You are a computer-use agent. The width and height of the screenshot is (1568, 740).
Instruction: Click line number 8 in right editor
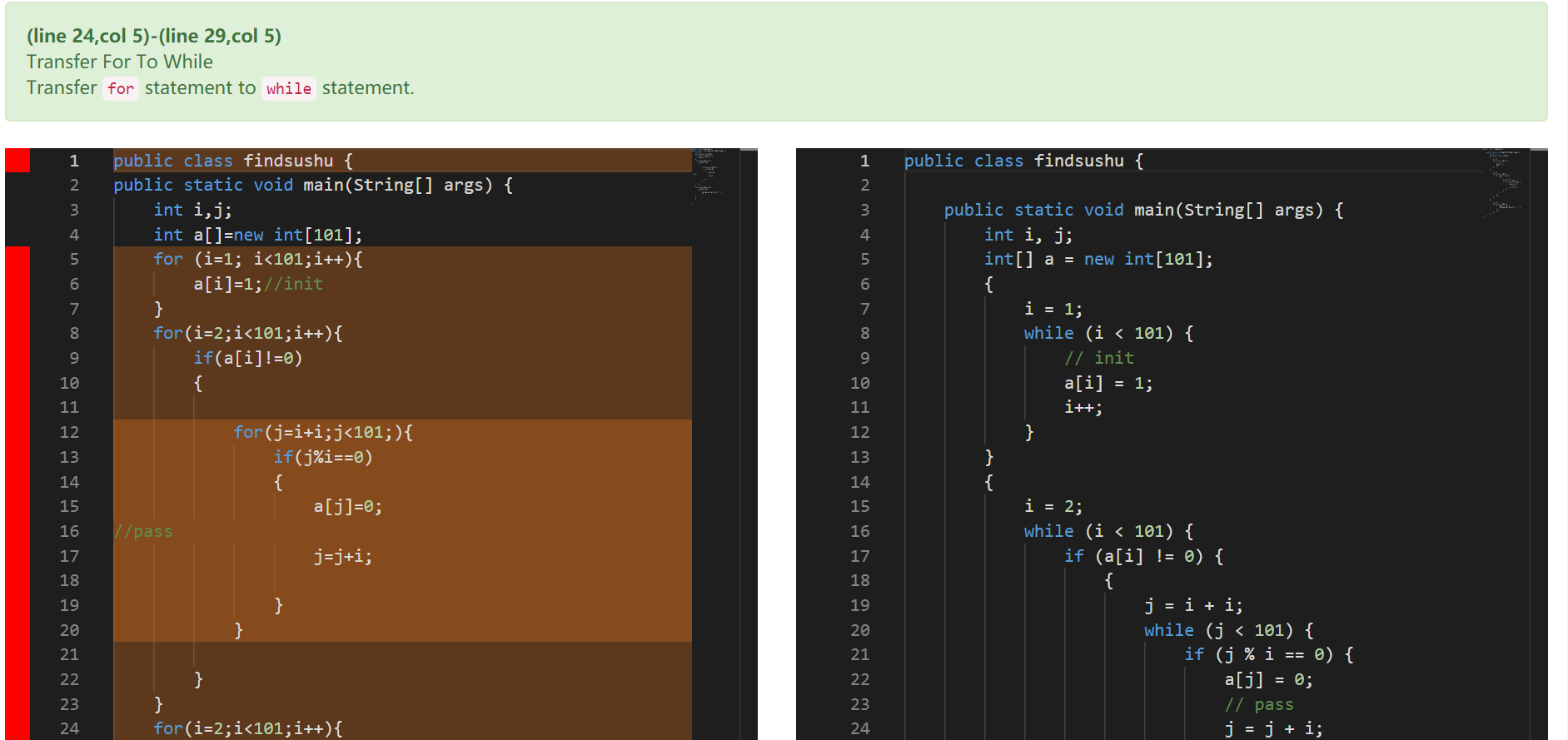tap(865, 333)
